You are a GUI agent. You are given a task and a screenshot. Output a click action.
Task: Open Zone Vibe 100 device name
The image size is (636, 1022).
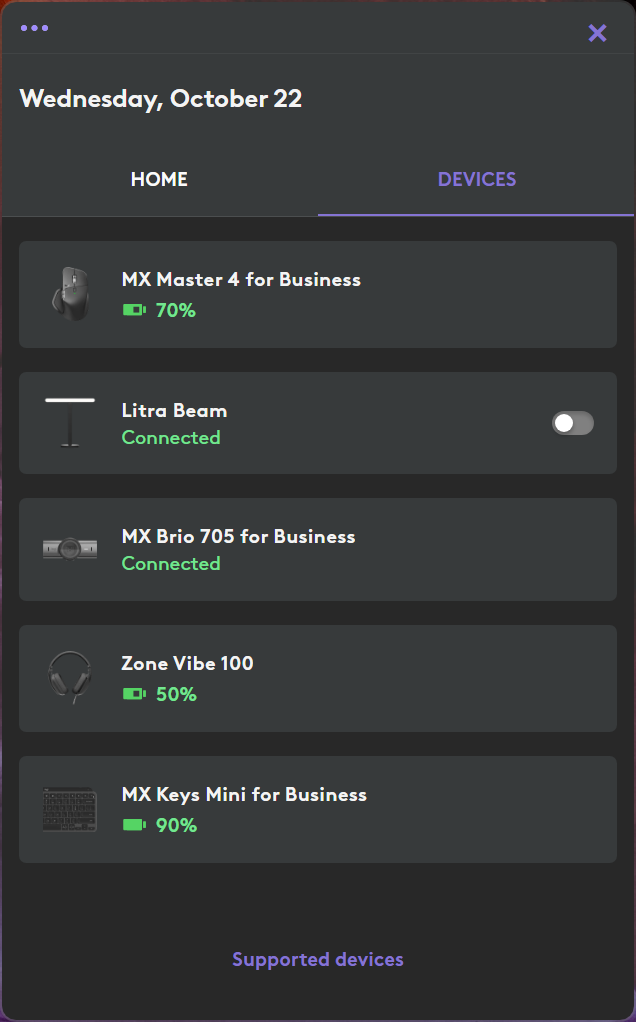[187, 663]
